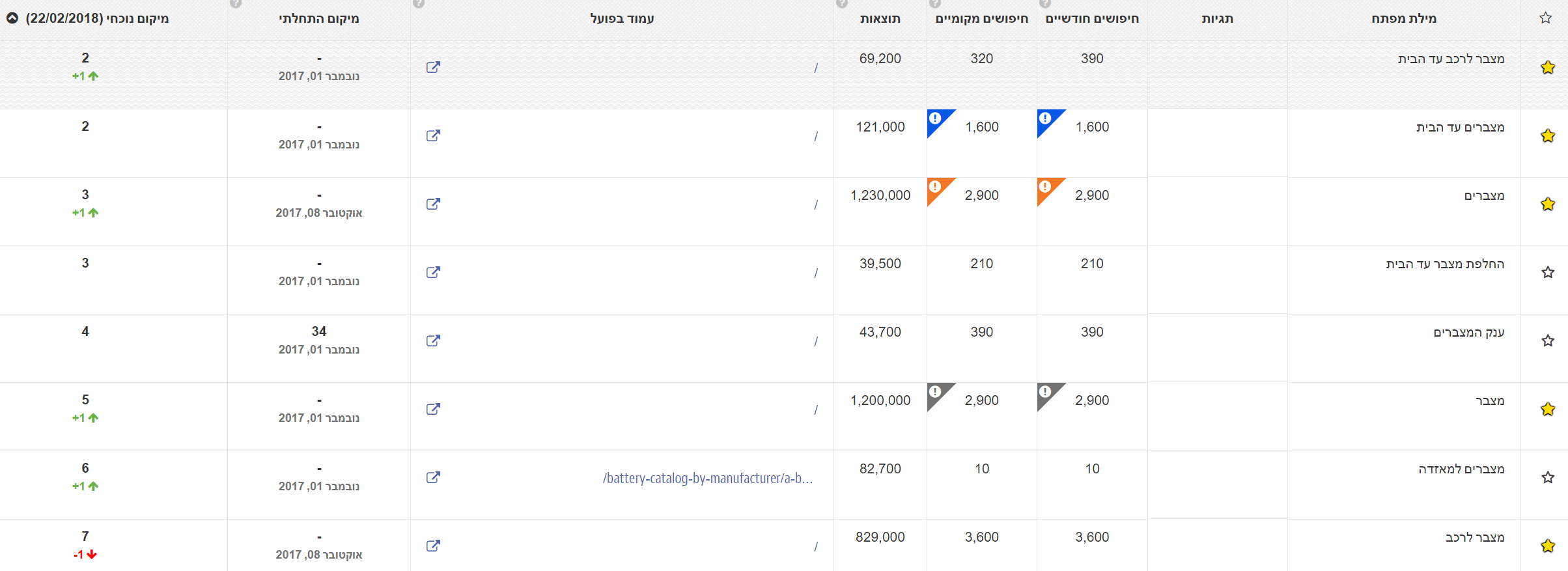Mark ענק המצברים as favorite
This screenshot has width=1568, height=571.
coord(1548,341)
